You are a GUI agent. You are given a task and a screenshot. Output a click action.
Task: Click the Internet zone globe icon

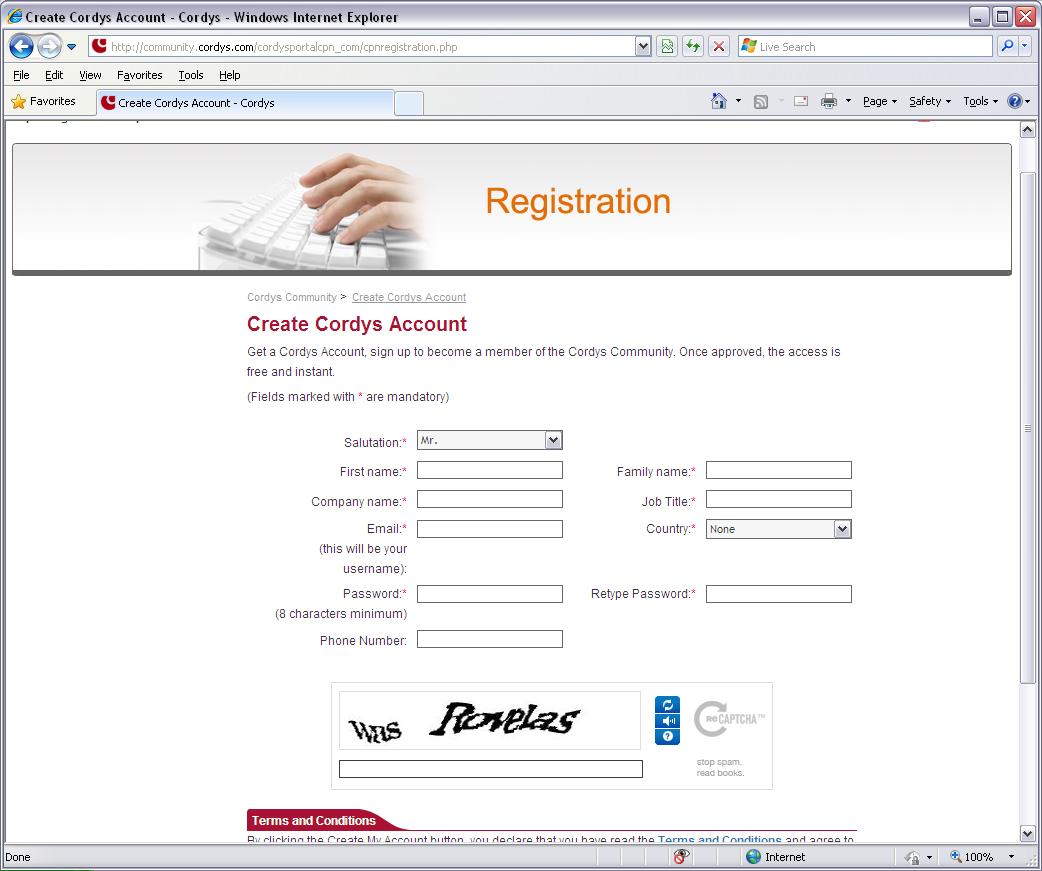point(753,856)
